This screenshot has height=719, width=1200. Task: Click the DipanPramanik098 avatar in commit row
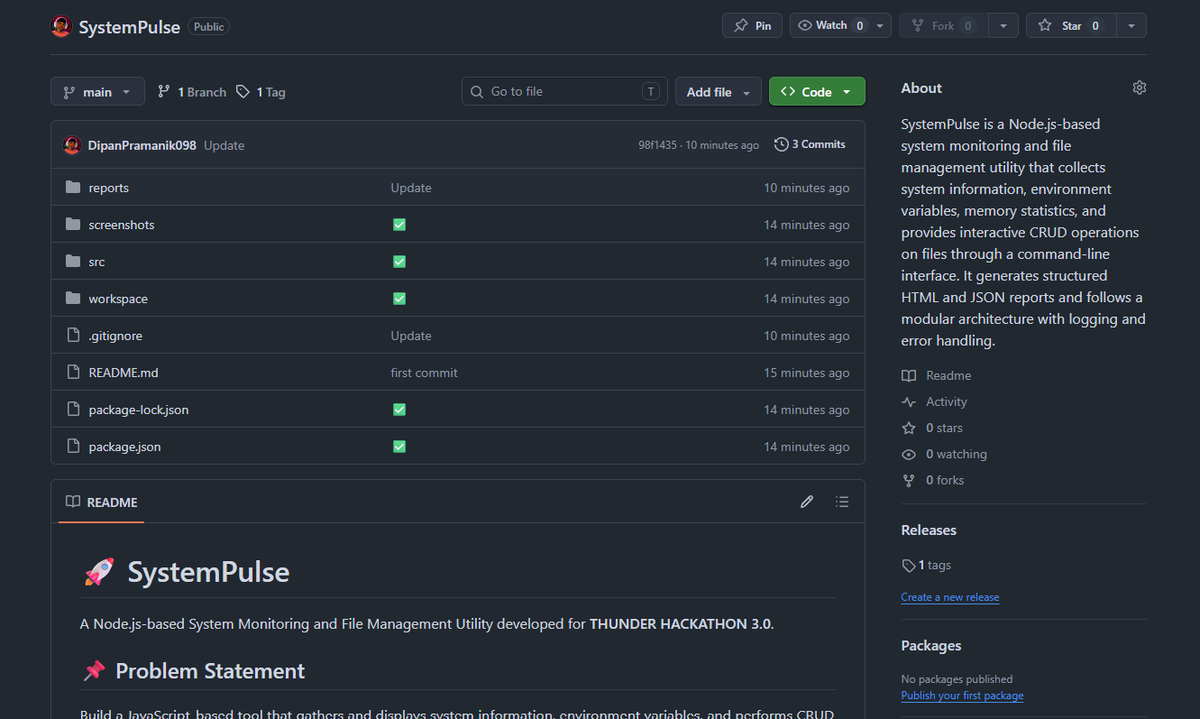(x=72, y=145)
